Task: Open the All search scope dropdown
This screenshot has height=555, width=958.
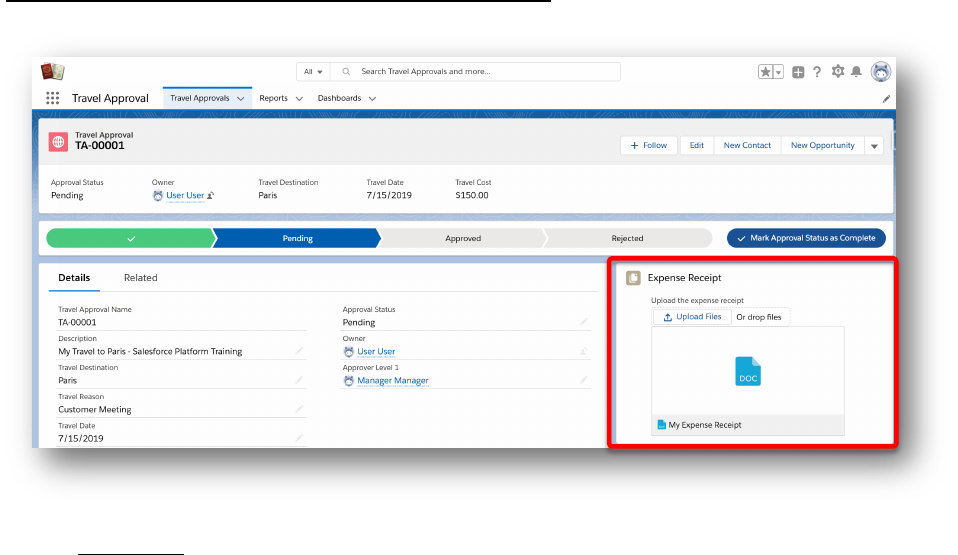Action: [x=313, y=72]
